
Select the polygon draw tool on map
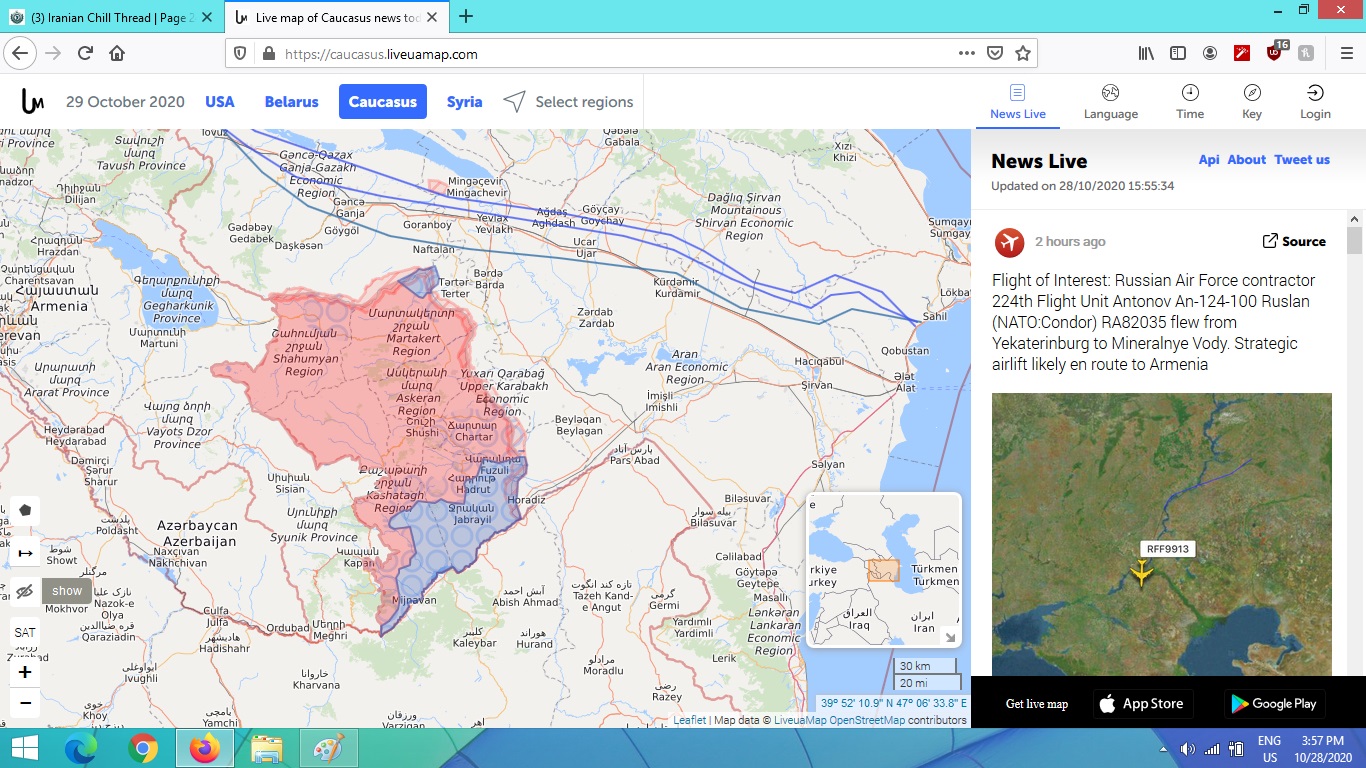coord(25,510)
